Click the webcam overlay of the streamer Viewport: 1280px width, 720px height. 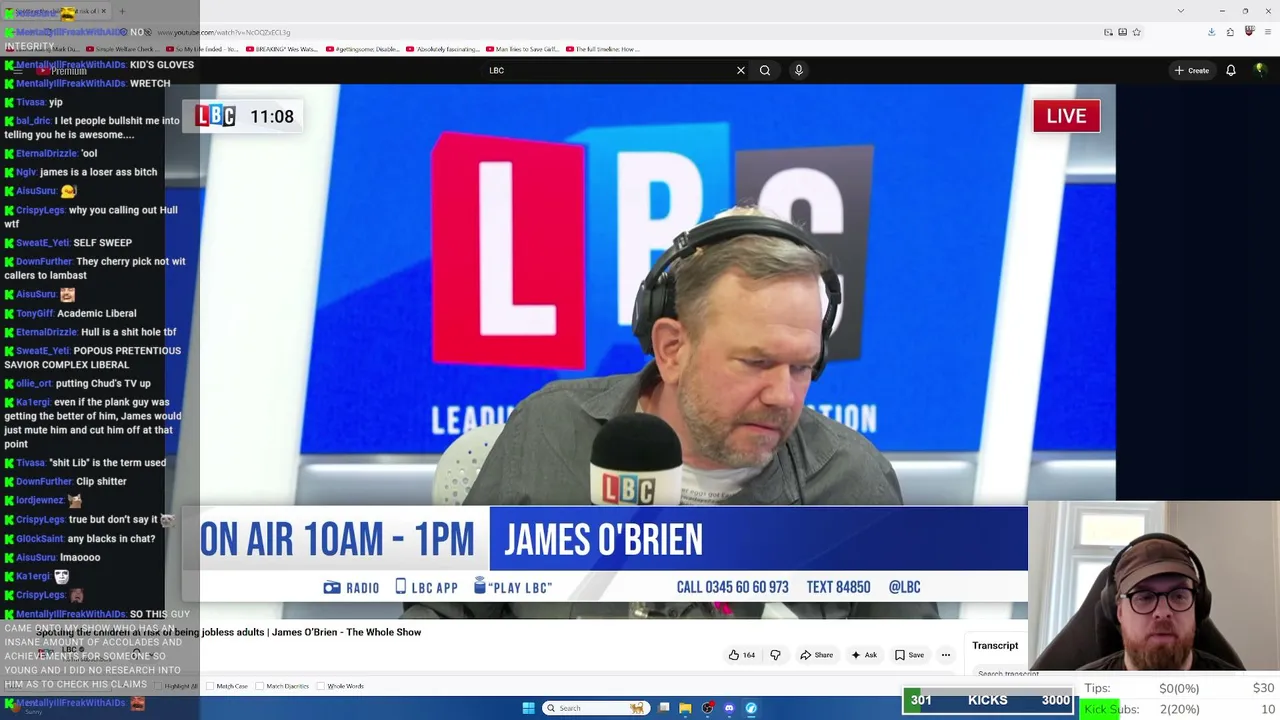1153,585
